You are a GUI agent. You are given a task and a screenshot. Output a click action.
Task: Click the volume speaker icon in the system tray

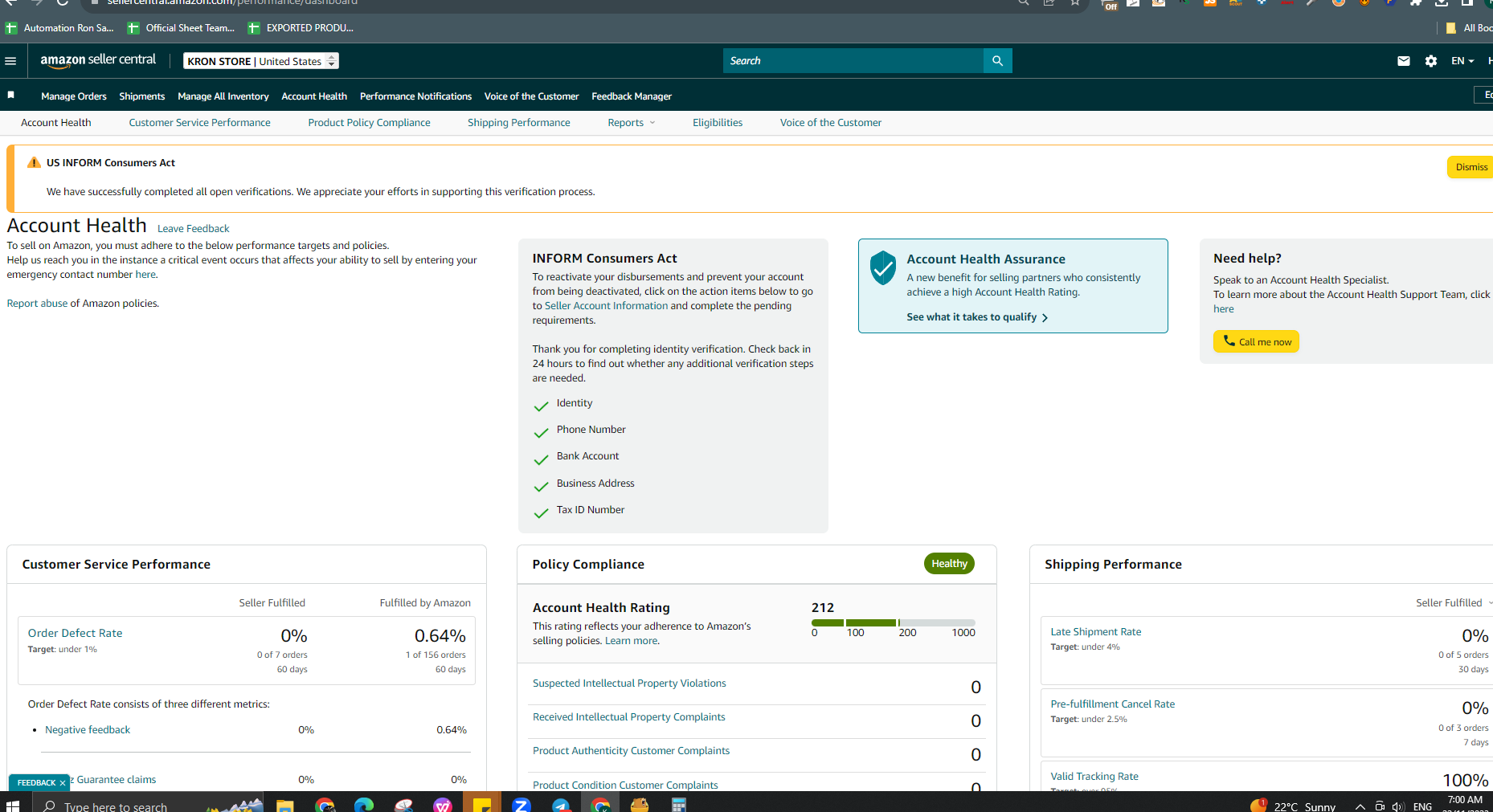1398,806
